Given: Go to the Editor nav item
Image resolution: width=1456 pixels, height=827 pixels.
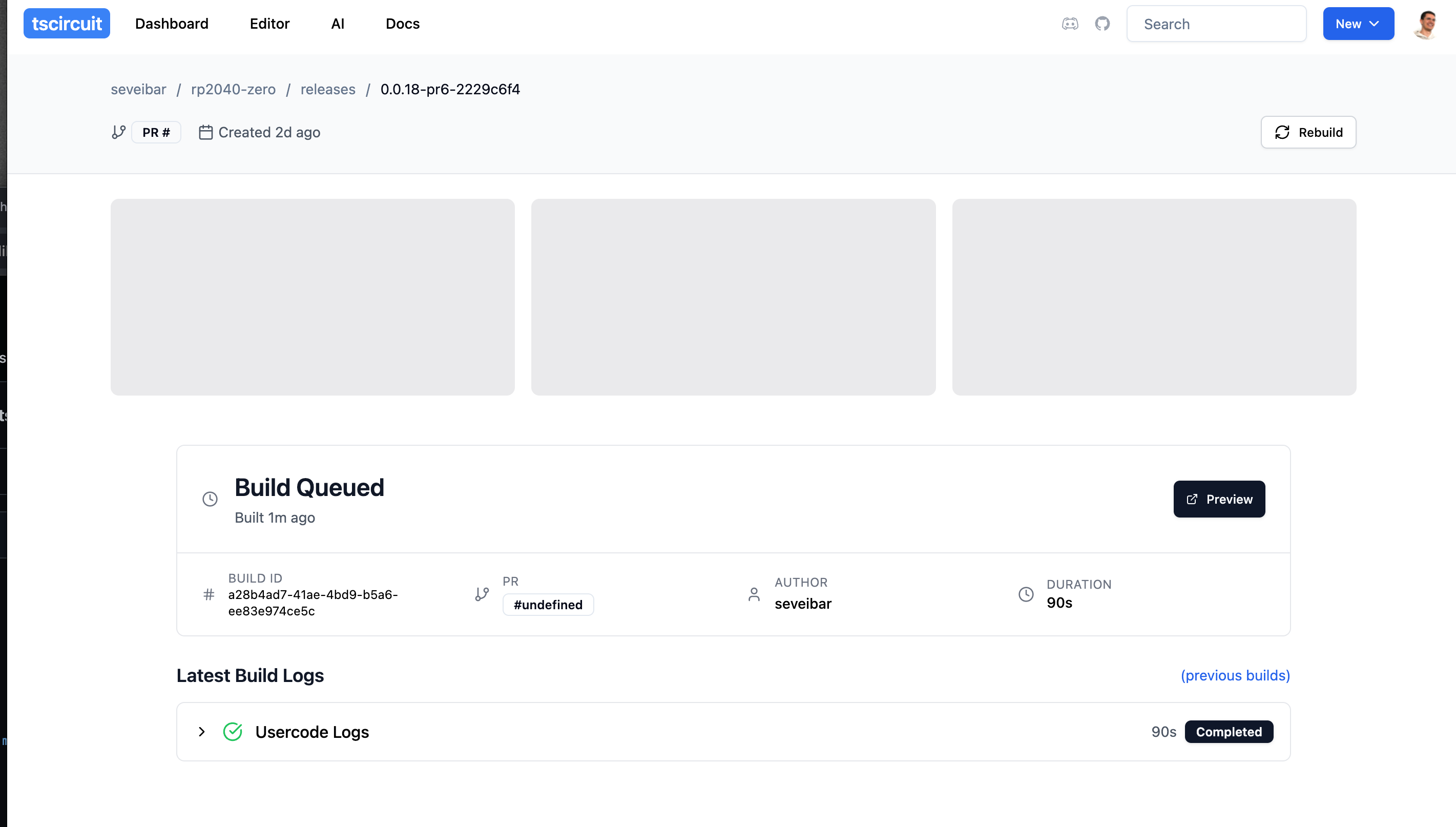Looking at the screenshot, I should pos(270,24).
